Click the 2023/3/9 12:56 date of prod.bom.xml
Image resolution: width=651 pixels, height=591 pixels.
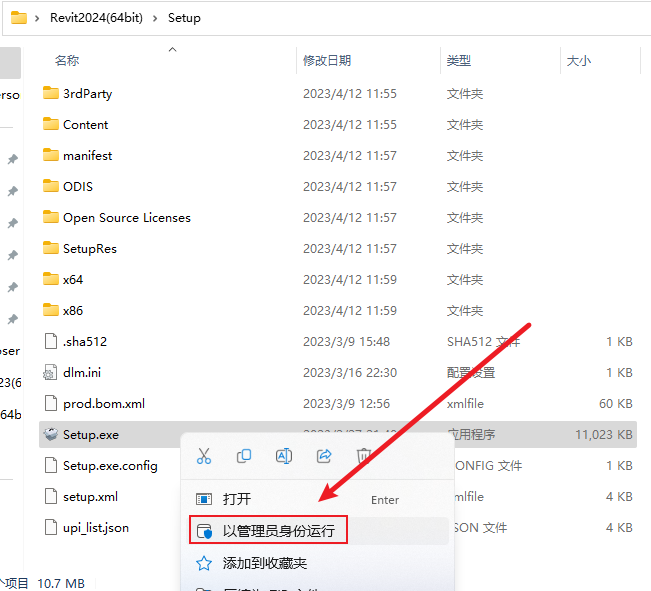click(347, 403)
